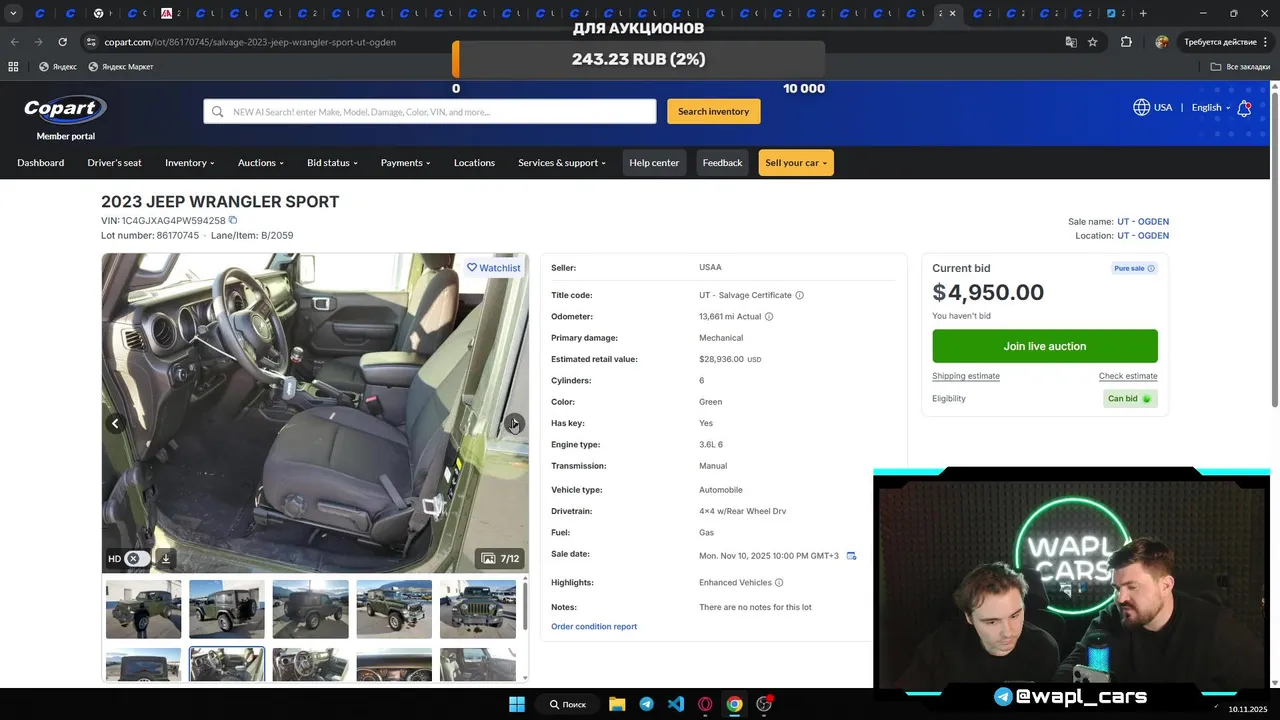This screenshot has width=1280, height=720.
Task: Click the Can bid eligibility badge
Action: click(1130, 398)
